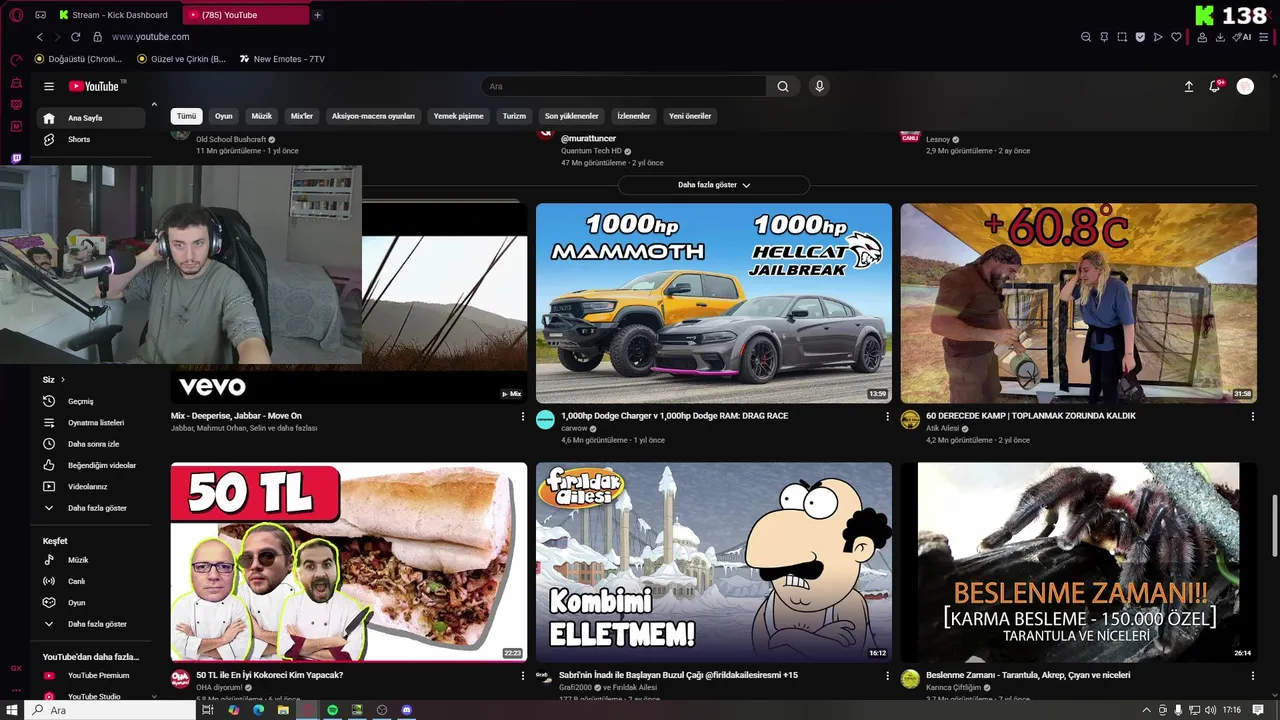Select the (785) YouTube tab

click(246, 15)
